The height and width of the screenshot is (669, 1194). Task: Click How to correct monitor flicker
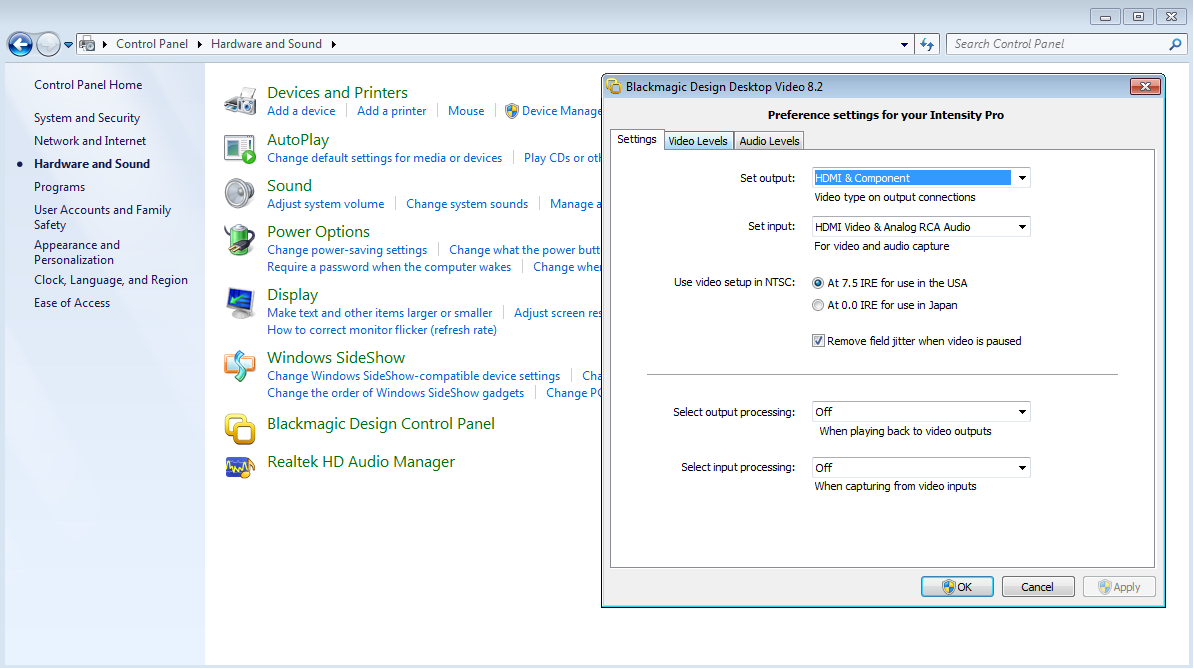pos(382,330)
